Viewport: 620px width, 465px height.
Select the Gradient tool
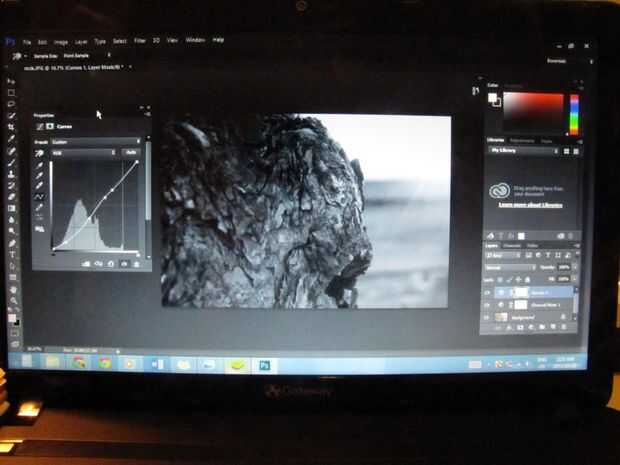point(11,208)
